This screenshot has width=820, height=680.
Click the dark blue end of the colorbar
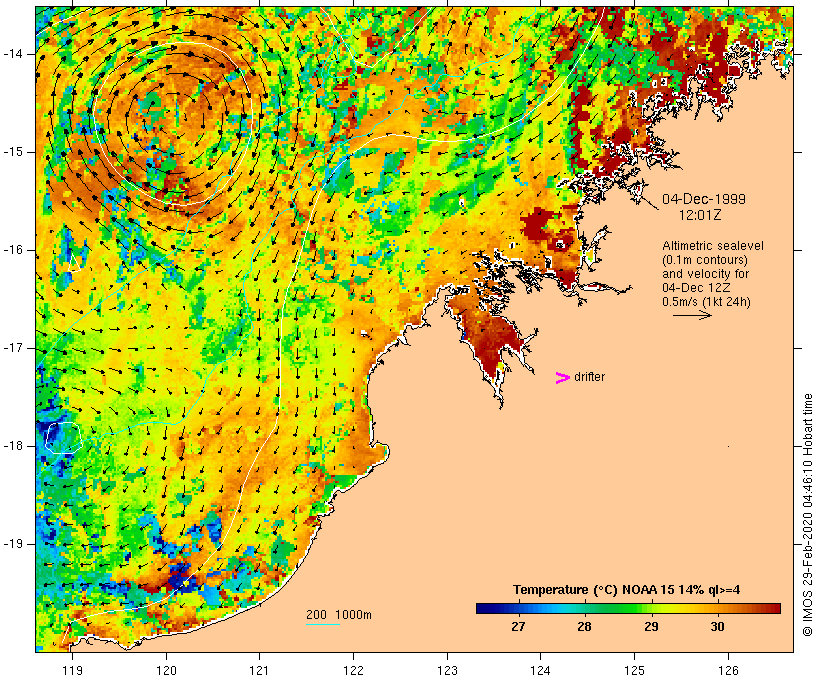click(x=484, y=608)
